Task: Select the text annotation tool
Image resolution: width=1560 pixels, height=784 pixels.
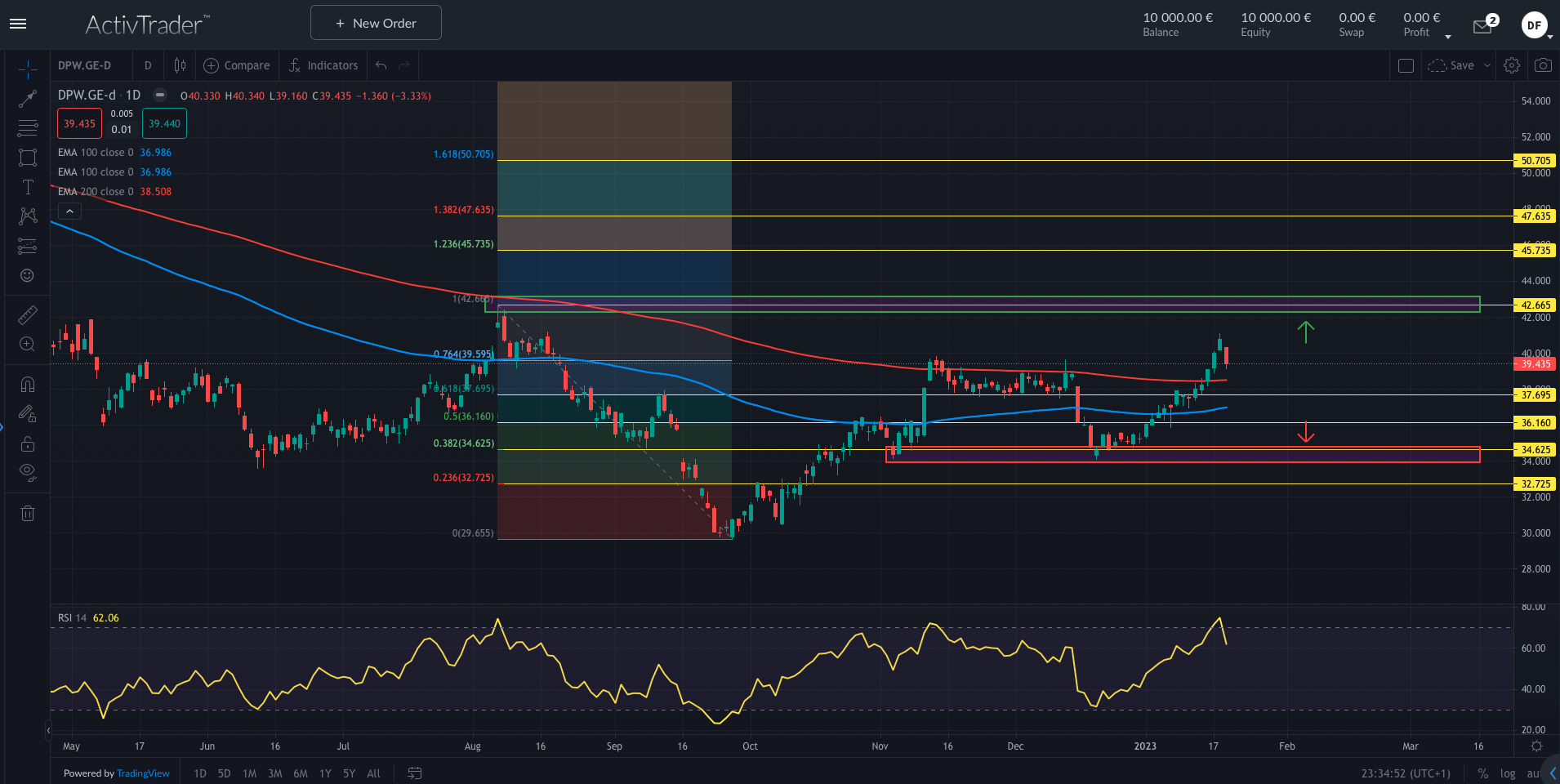Action: (x=28, y=187)
